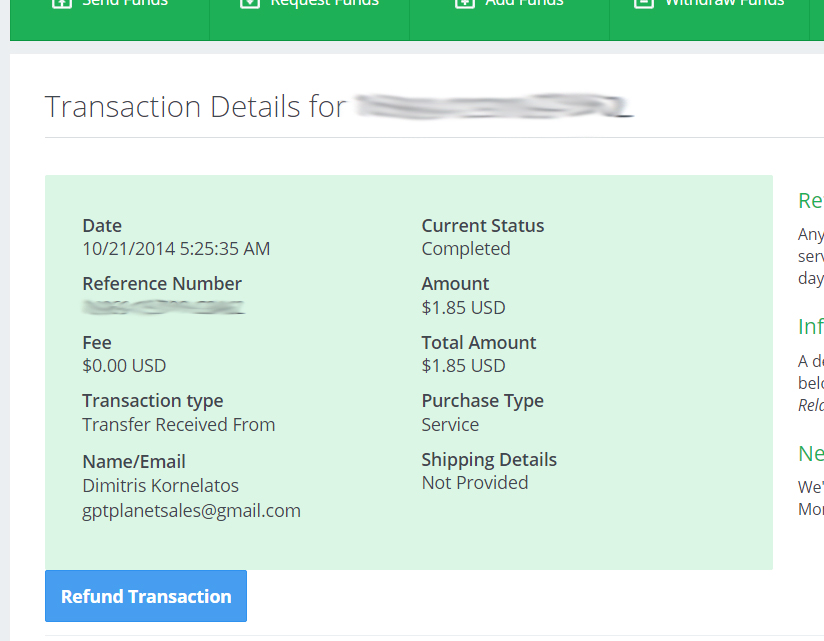This screenshot has width=824, height=641.
Task: Click the gptplanetsales@gmail.com email address
Action: point(191,510)
